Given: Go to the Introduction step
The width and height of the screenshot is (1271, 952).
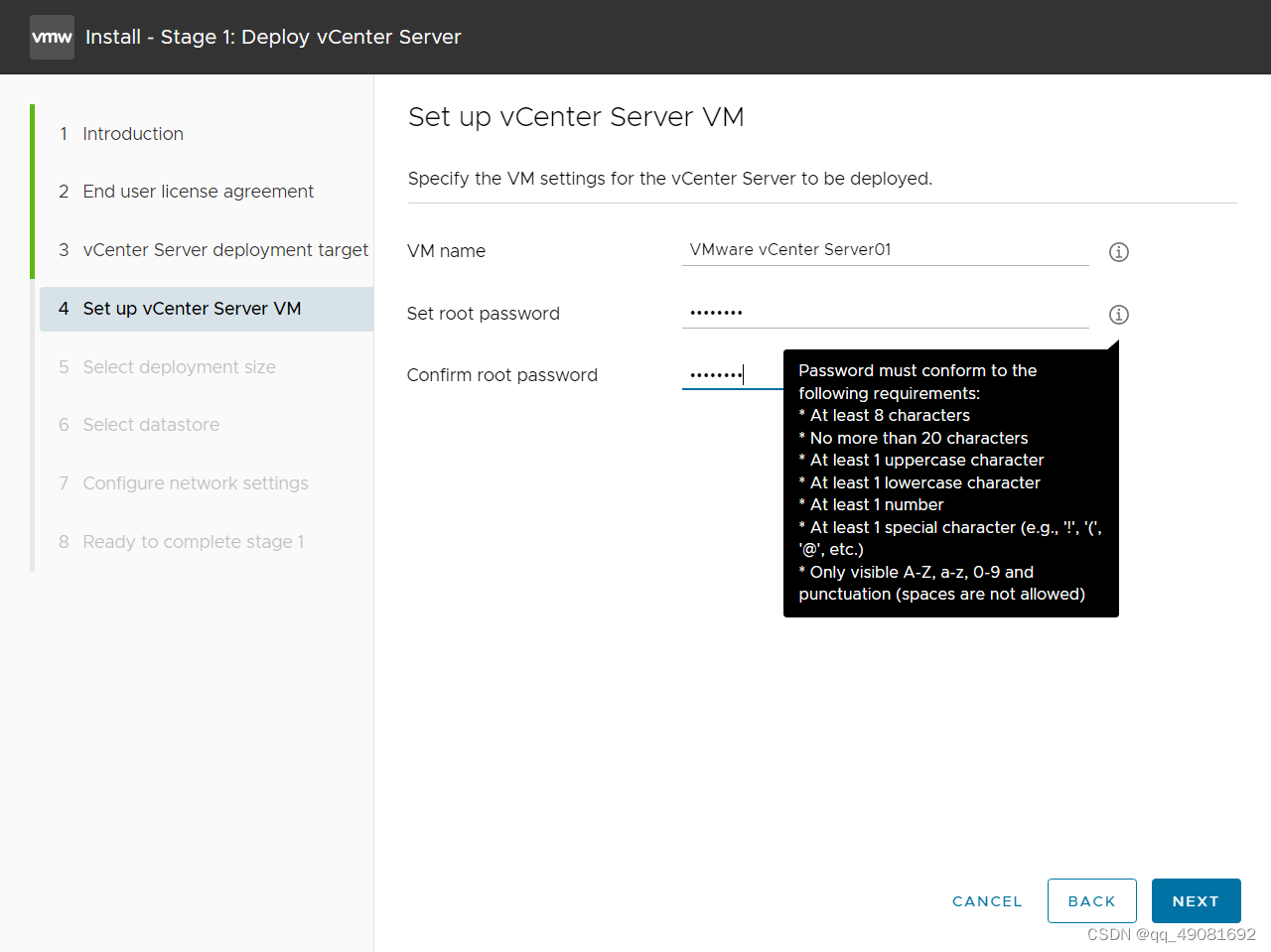Looking at the screenshot, I should (x=133, y=134).
